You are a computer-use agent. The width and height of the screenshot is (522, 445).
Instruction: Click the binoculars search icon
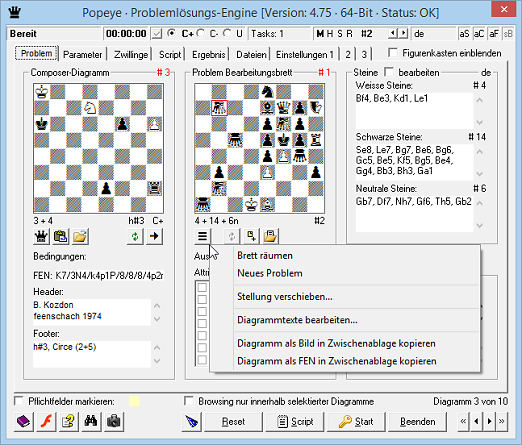91,422
